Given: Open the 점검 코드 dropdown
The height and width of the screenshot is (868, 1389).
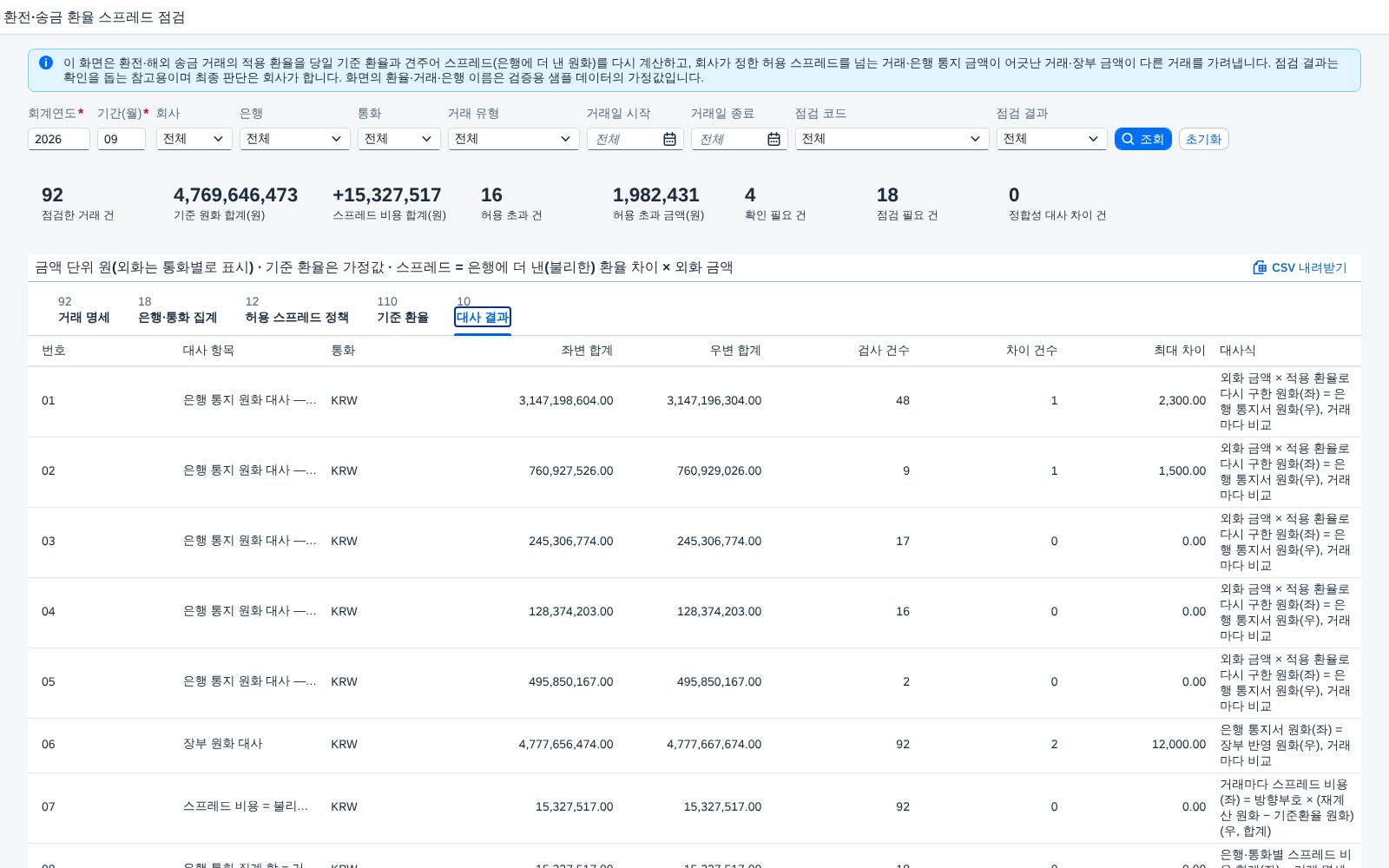Looking at the screenshot, I should (x=892, y=139).
